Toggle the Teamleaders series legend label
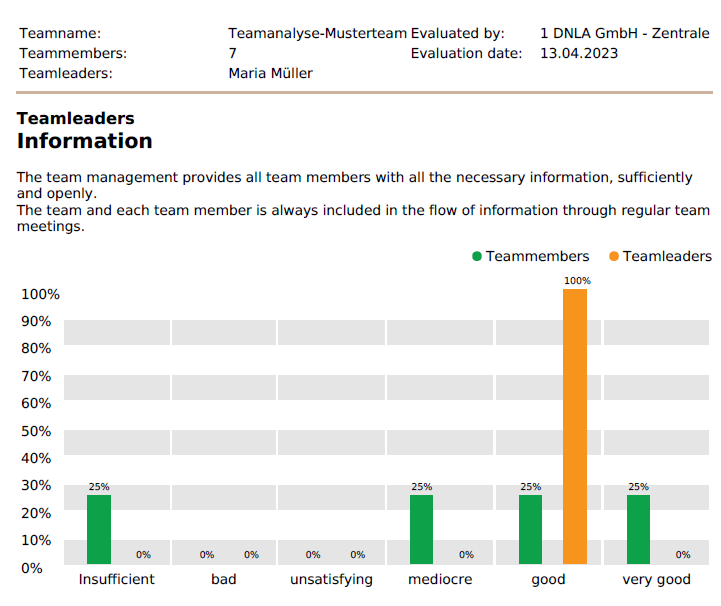 point(667,257)
